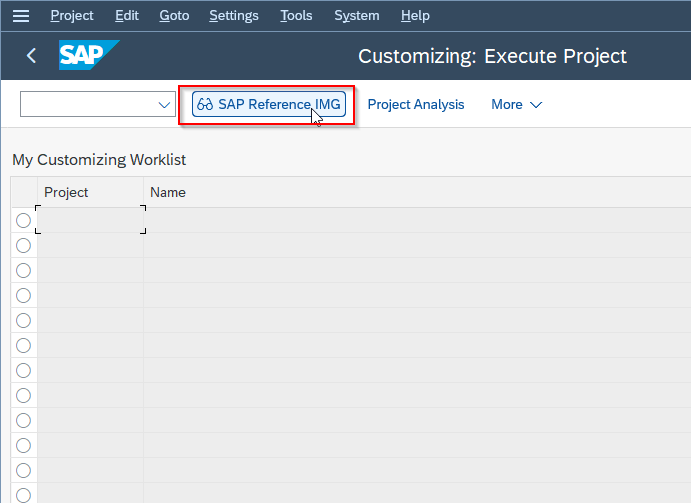Open the System menu

(357, 16)
